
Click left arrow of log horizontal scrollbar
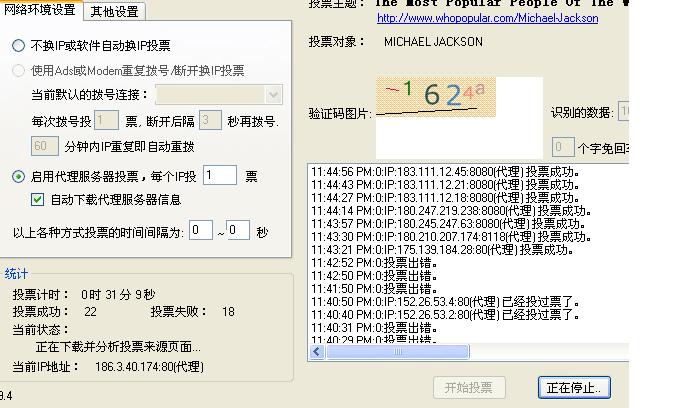pyautogui.click(x=317, y=352)
